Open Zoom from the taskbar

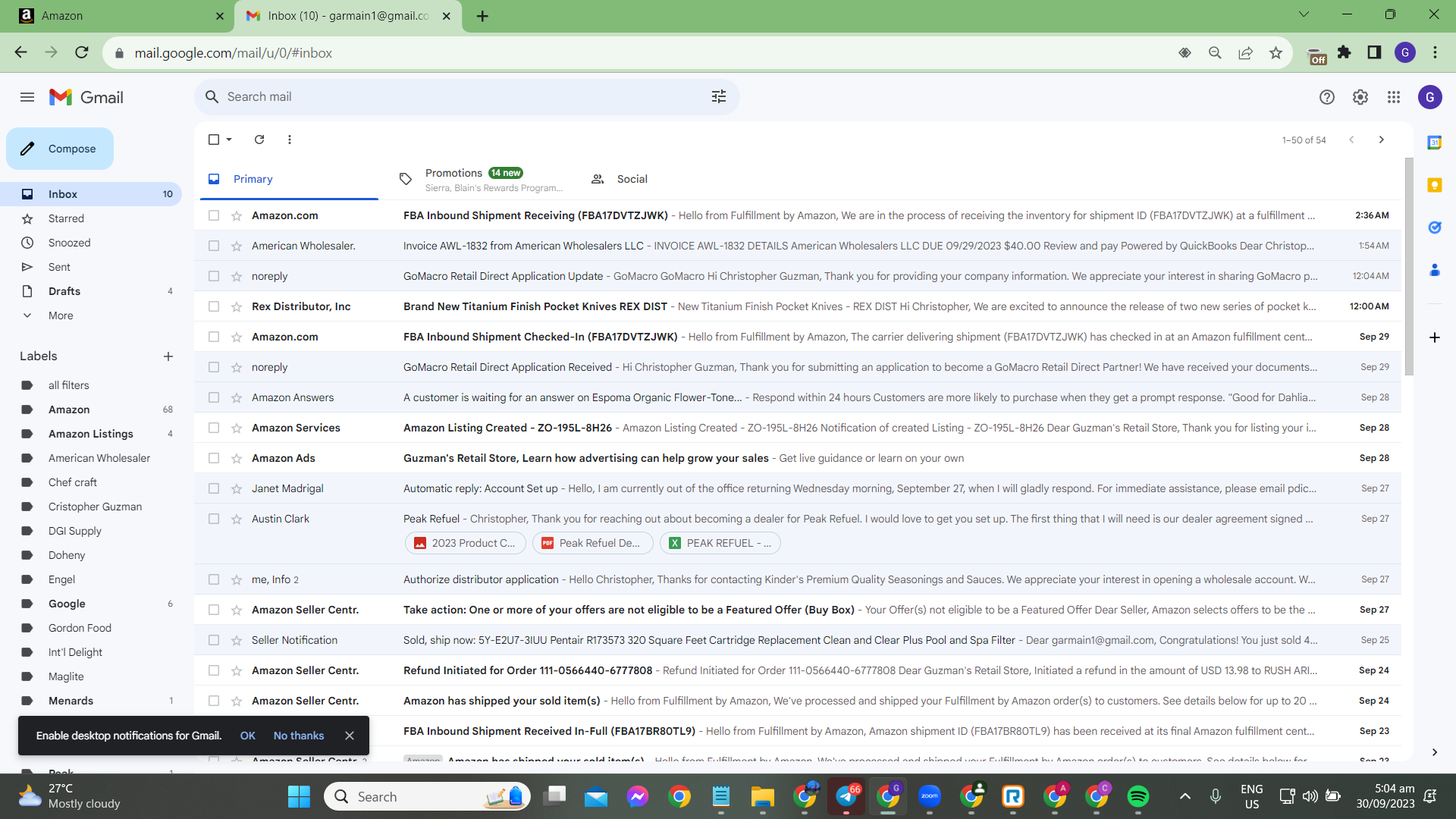click(930, 796)
